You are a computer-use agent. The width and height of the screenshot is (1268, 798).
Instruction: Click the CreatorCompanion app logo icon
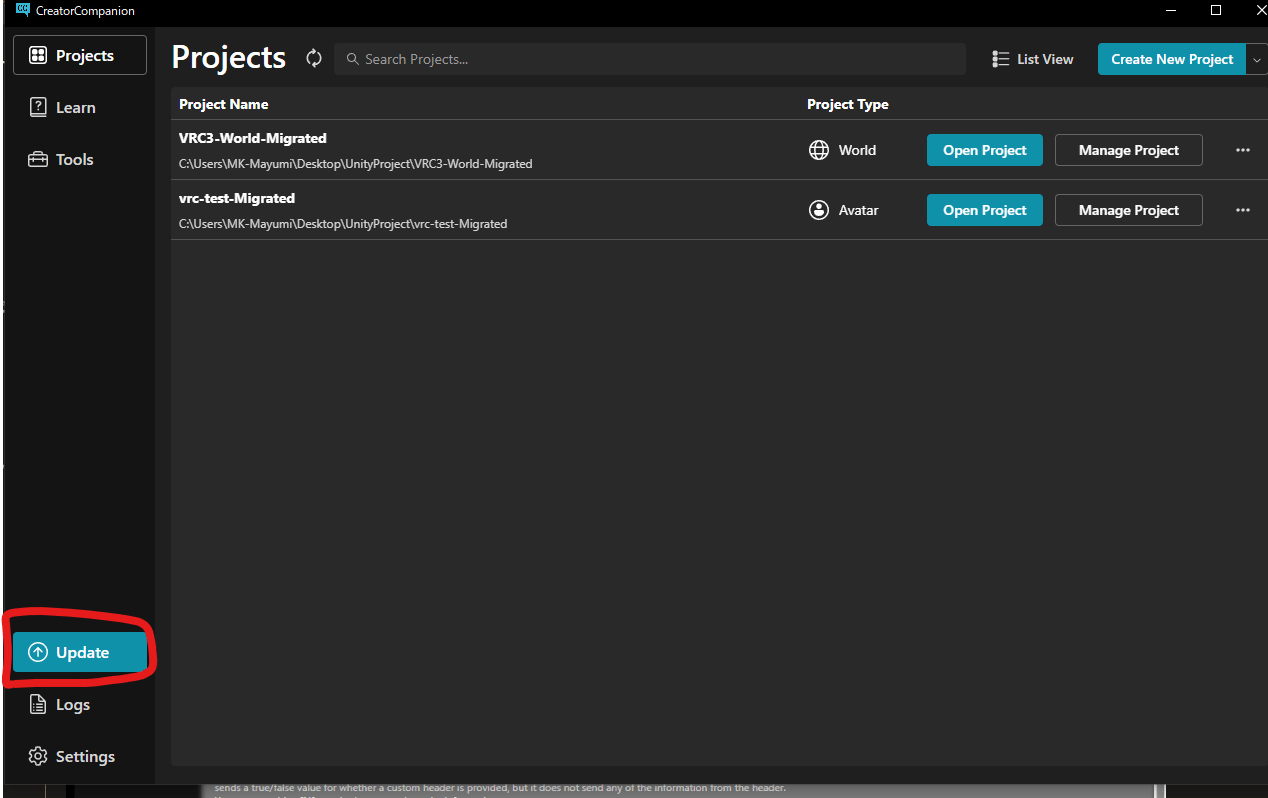(23, 10)
